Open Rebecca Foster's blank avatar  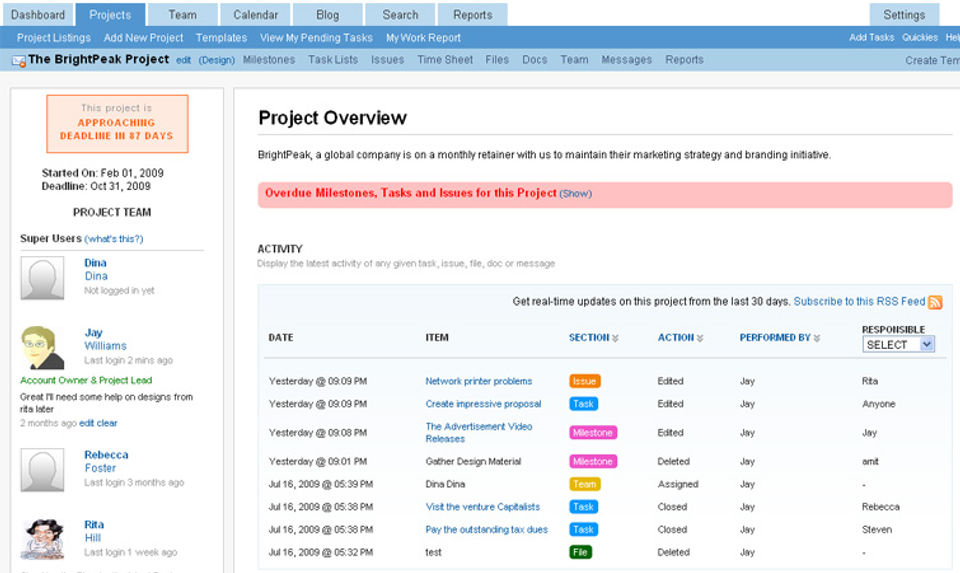pyautogui.click(x=42, y=470)
